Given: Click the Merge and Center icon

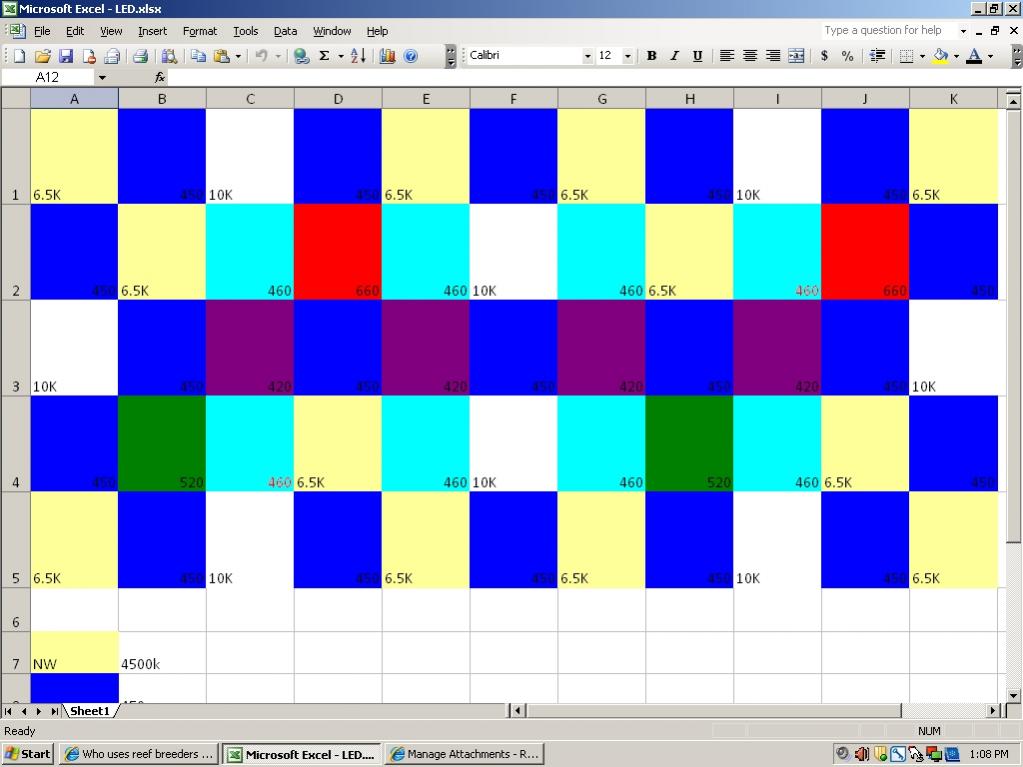Looking at the screenshot, I should (796, 56).
